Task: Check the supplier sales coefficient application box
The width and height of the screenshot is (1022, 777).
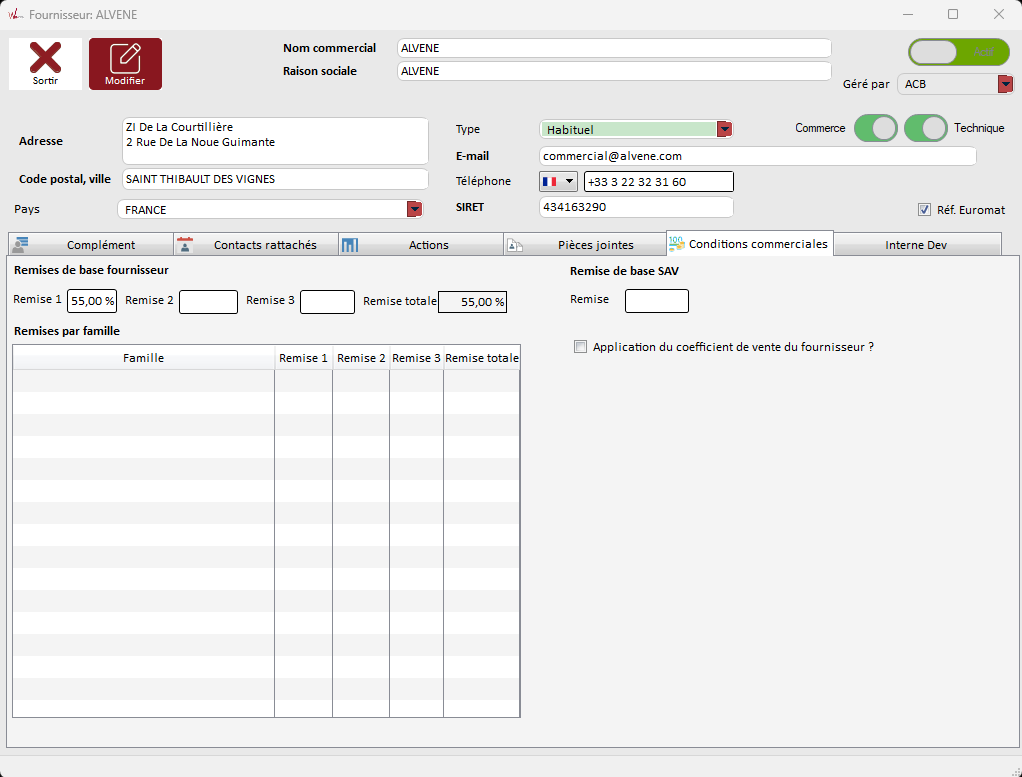Action: pyautogui.click(x=581, y=347)
